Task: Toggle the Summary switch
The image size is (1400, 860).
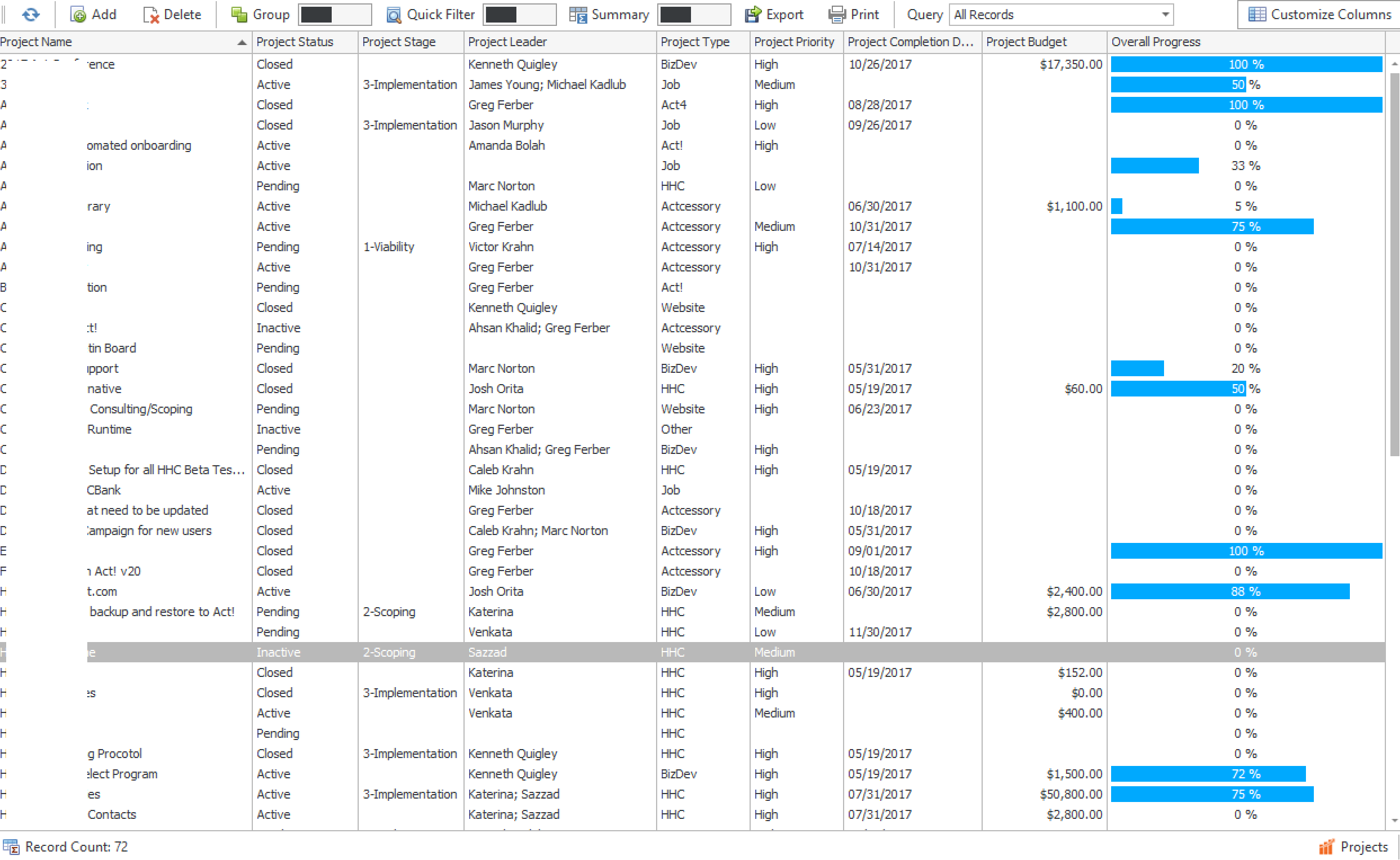Action: [x=694, y=15]
